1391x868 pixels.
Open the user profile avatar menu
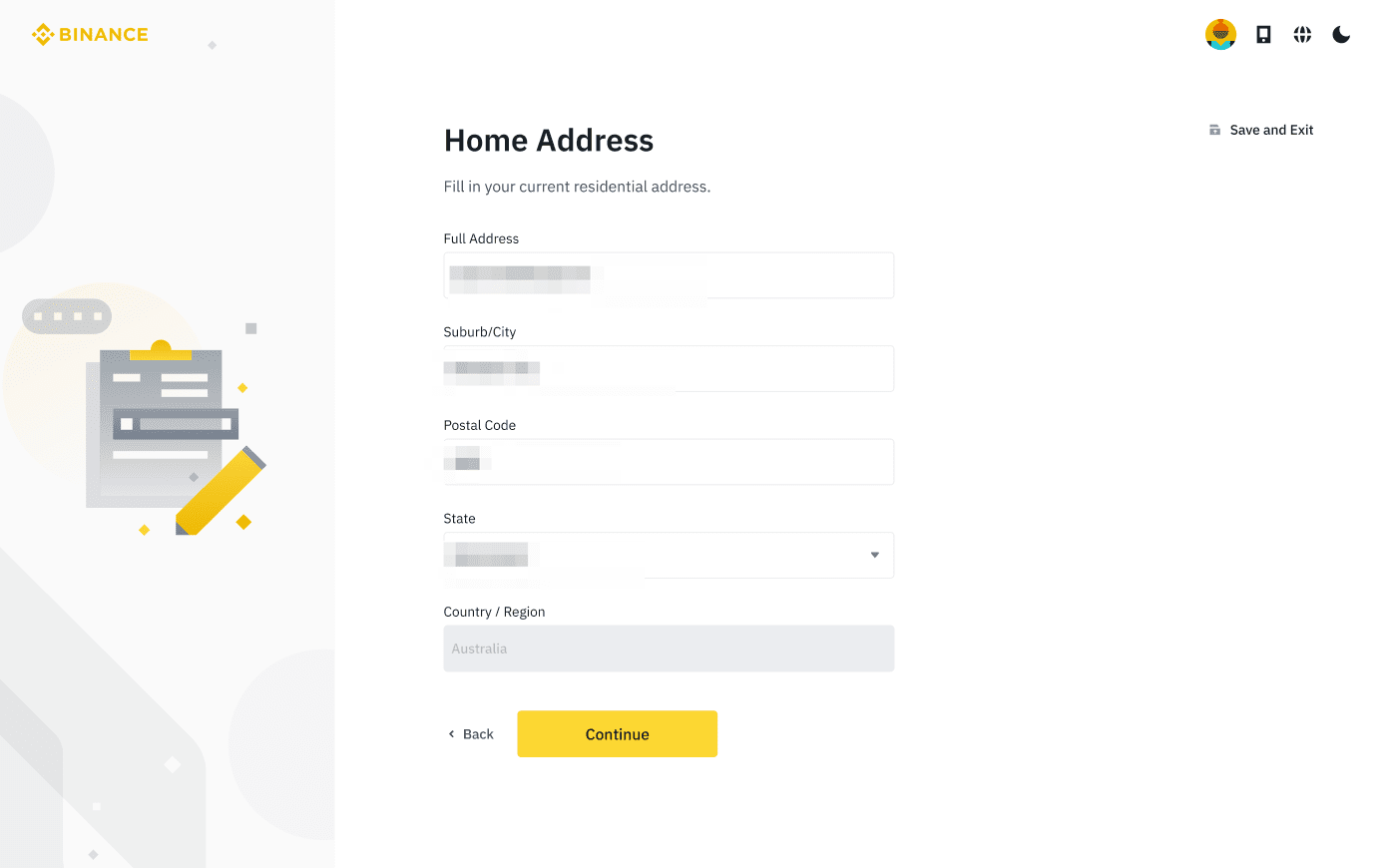(x=1220, y=35)
